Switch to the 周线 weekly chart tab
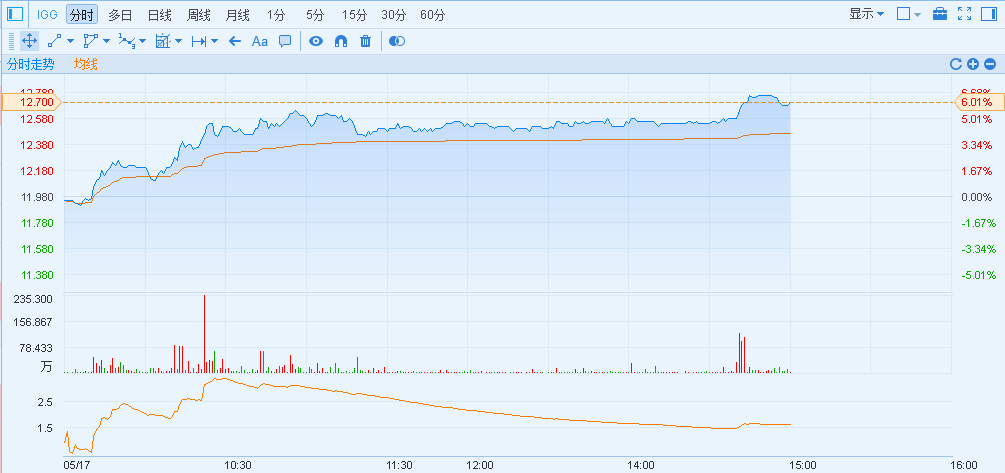This screenshot has width=1005, height=473. tap(199, 14)
